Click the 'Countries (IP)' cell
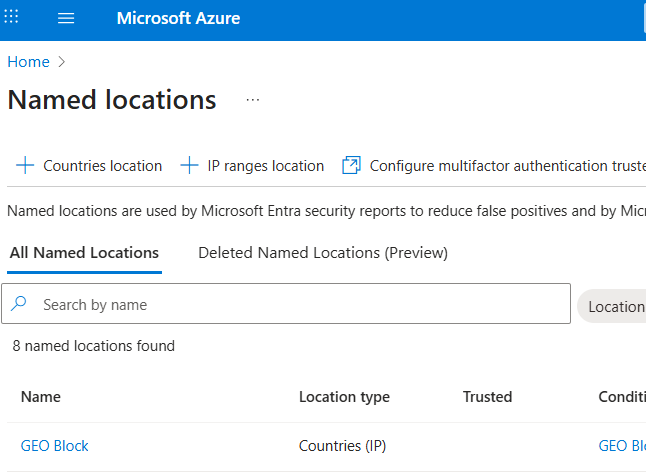646x472 pixels. (342, 446)
